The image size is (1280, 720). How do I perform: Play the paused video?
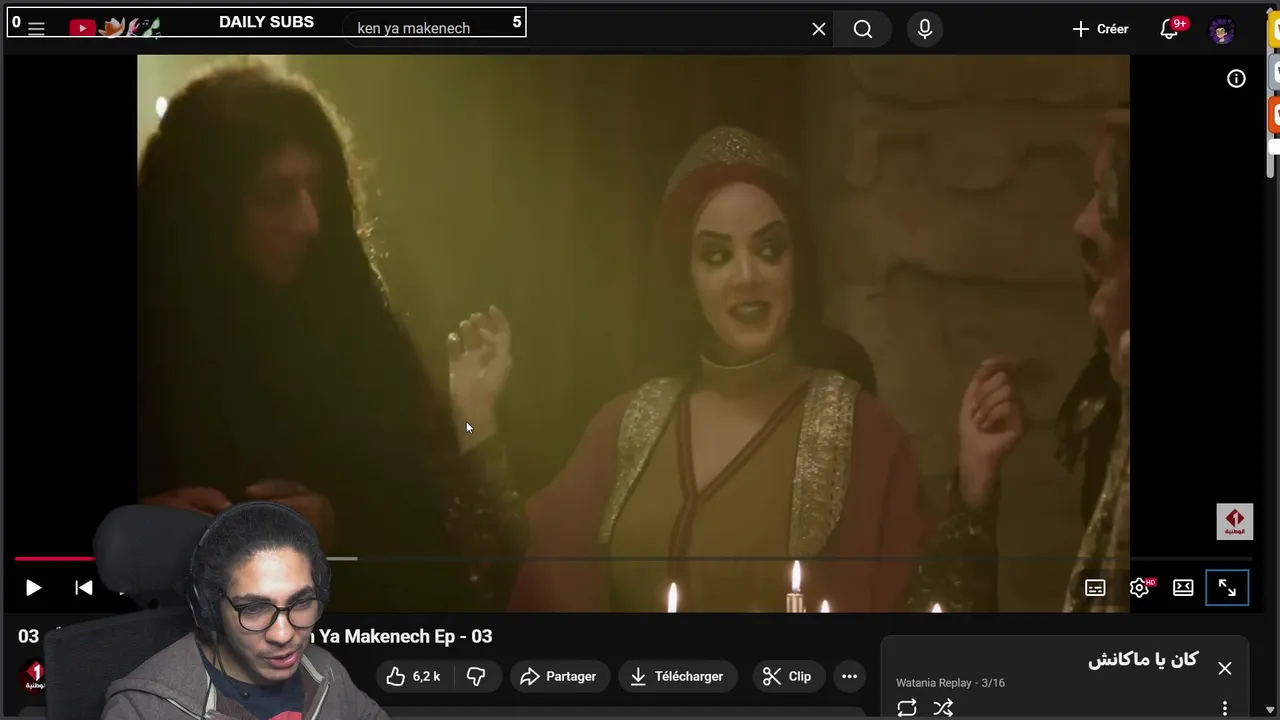tap(33, 588)
